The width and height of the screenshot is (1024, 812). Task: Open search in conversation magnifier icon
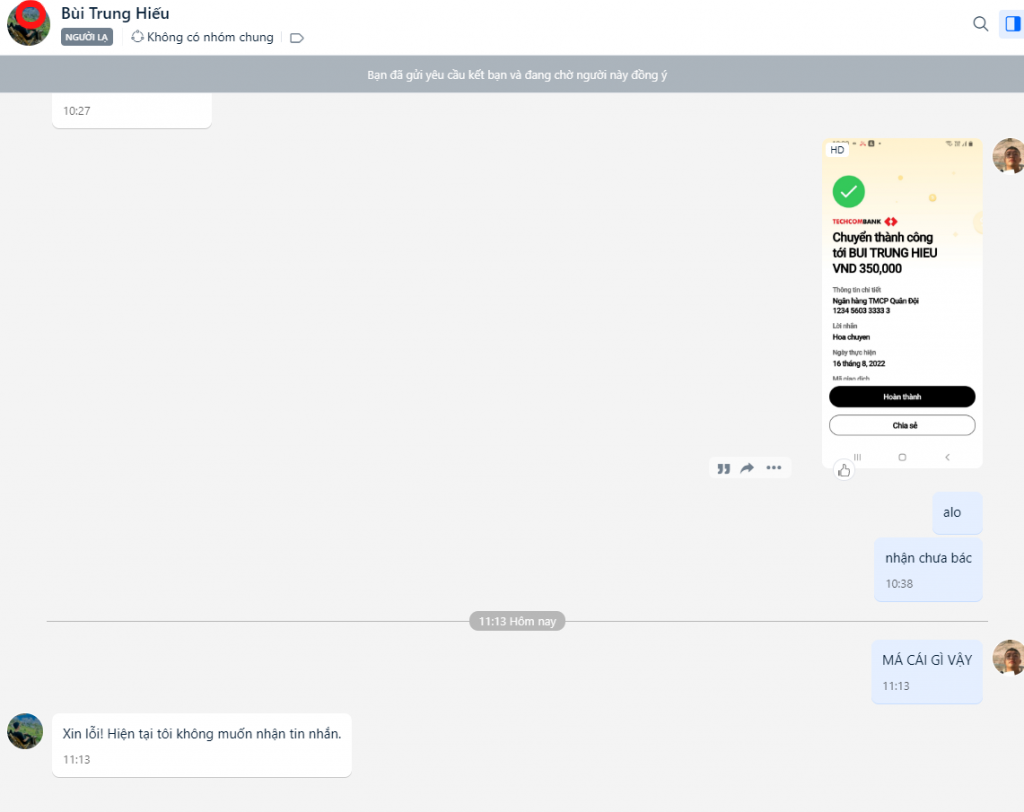click(x=980, y=24)
